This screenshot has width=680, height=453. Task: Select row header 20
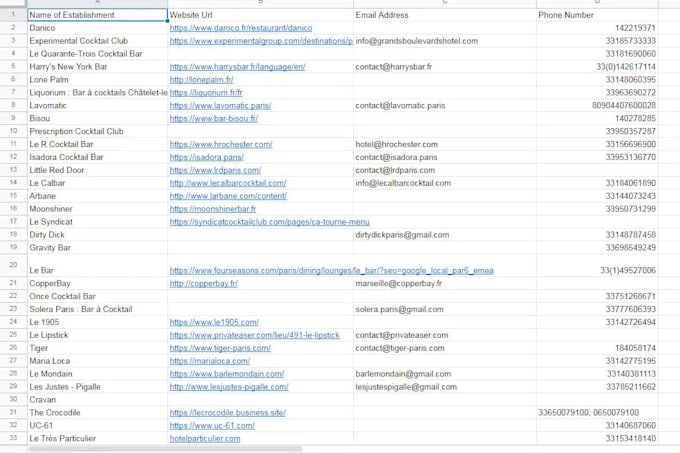click(x=13, y=266)
